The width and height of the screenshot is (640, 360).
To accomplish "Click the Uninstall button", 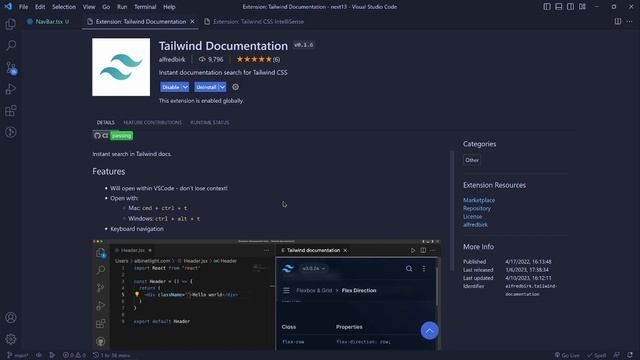I will (206, 87).
